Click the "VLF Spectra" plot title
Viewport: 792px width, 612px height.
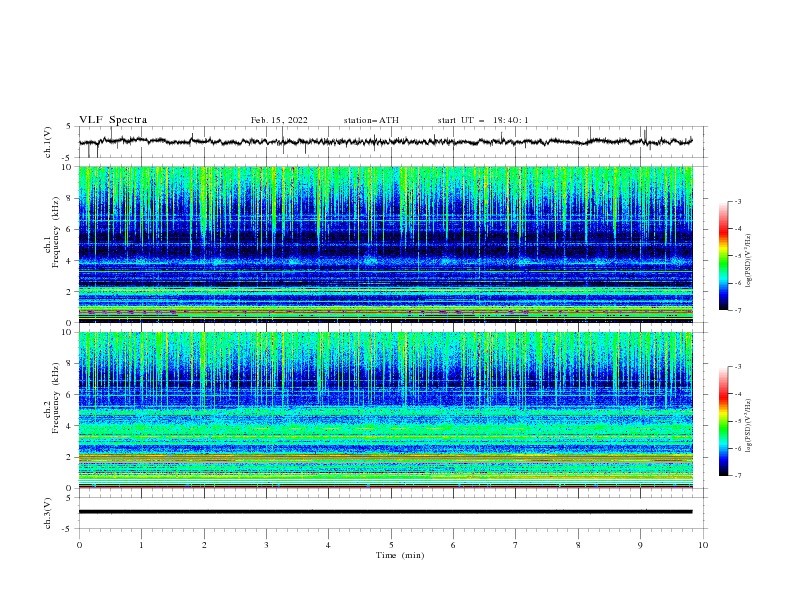tap(113, 120)
